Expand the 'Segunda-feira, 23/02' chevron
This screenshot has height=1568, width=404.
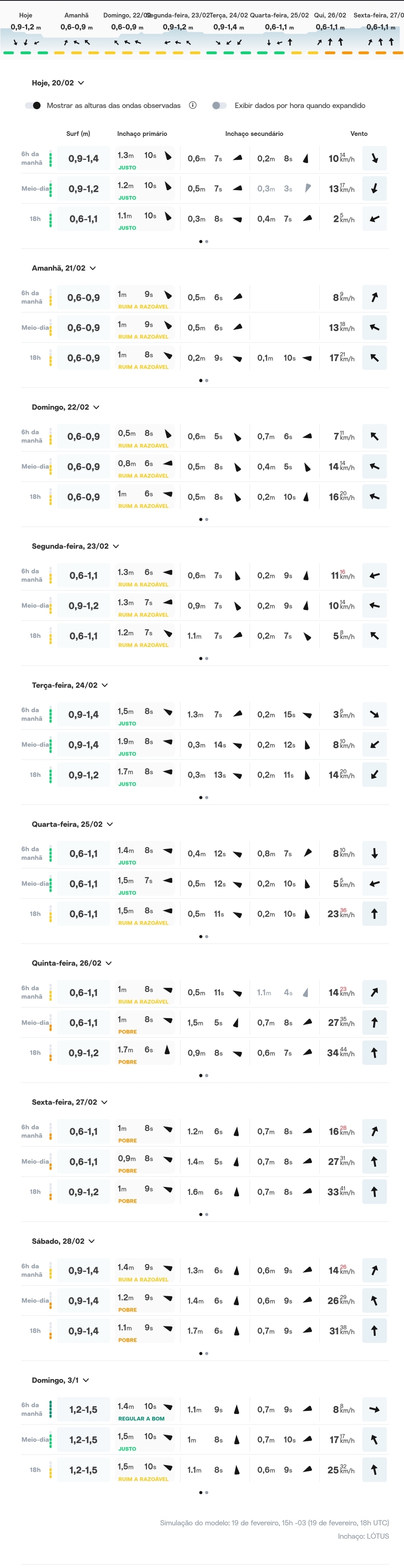(116, 546)
